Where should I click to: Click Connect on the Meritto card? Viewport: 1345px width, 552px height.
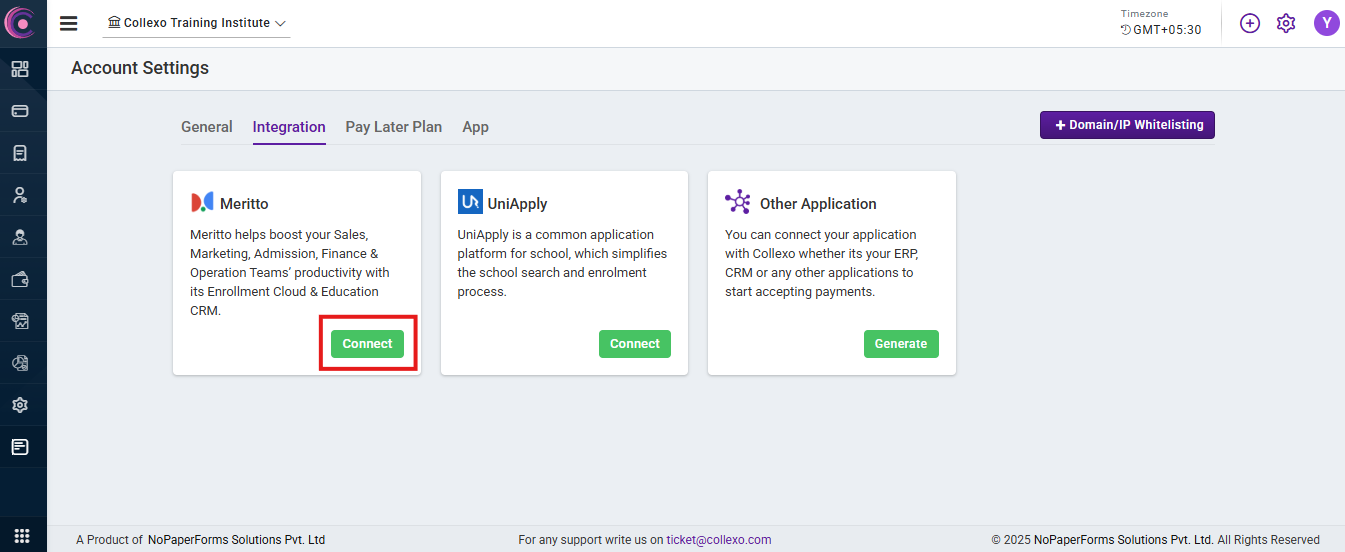point(367,344)
